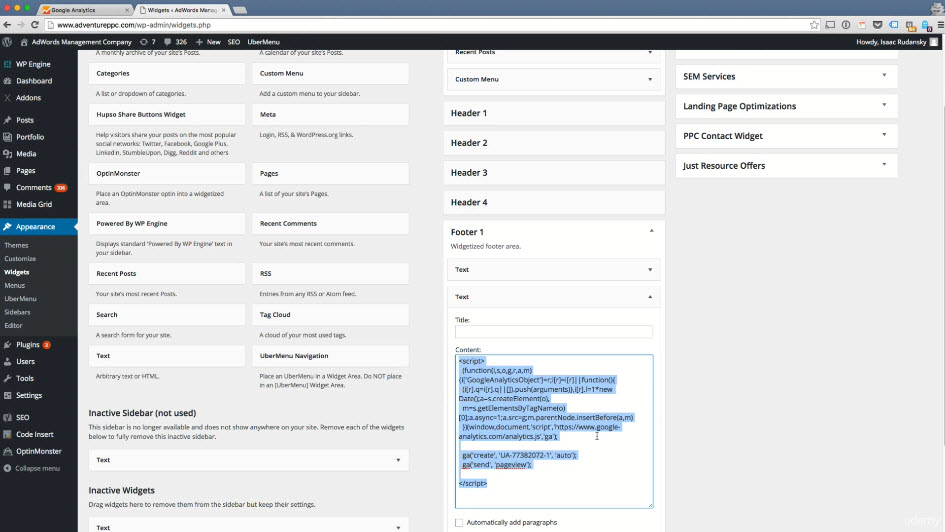The image size is (945, 532).
Task: Collapse the Footer 1 widget area
Action: (651, 232)
